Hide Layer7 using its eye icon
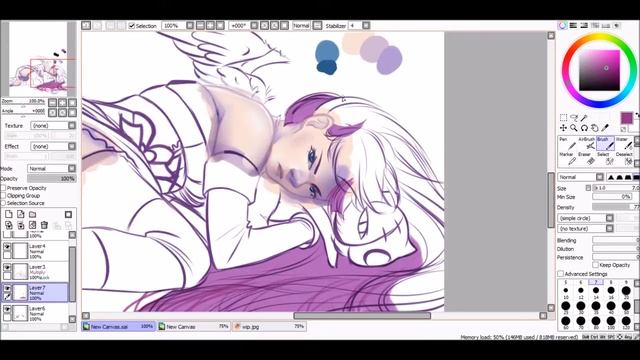 [x=7, y=289]
